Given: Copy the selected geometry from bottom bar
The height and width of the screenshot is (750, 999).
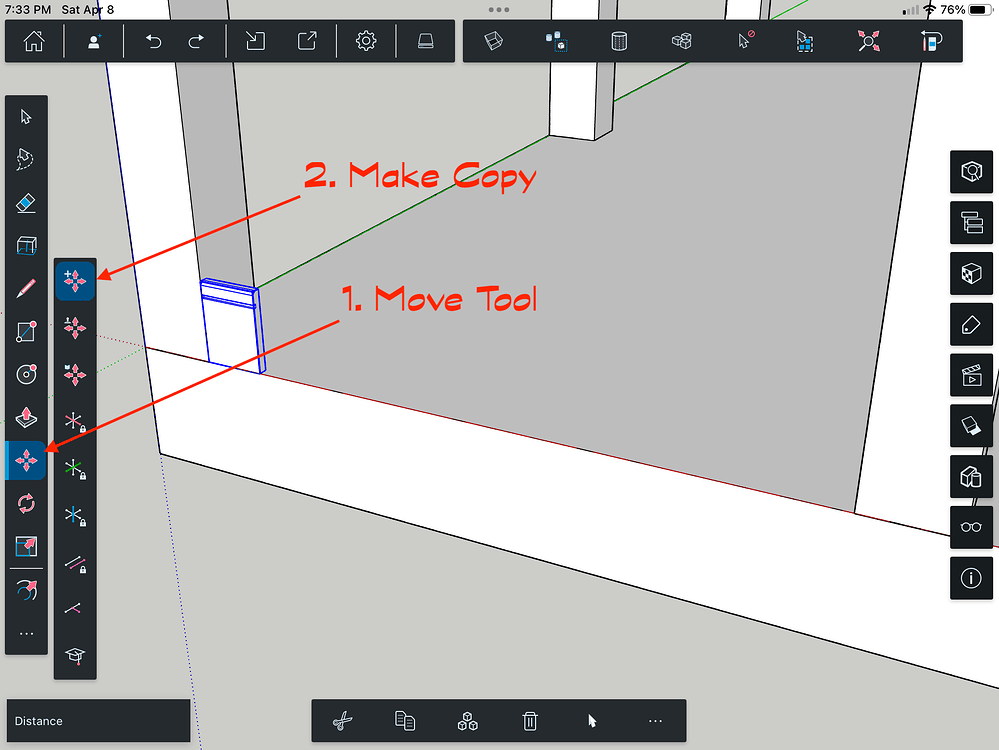Looking at the screenshot, I should [404, 720].
